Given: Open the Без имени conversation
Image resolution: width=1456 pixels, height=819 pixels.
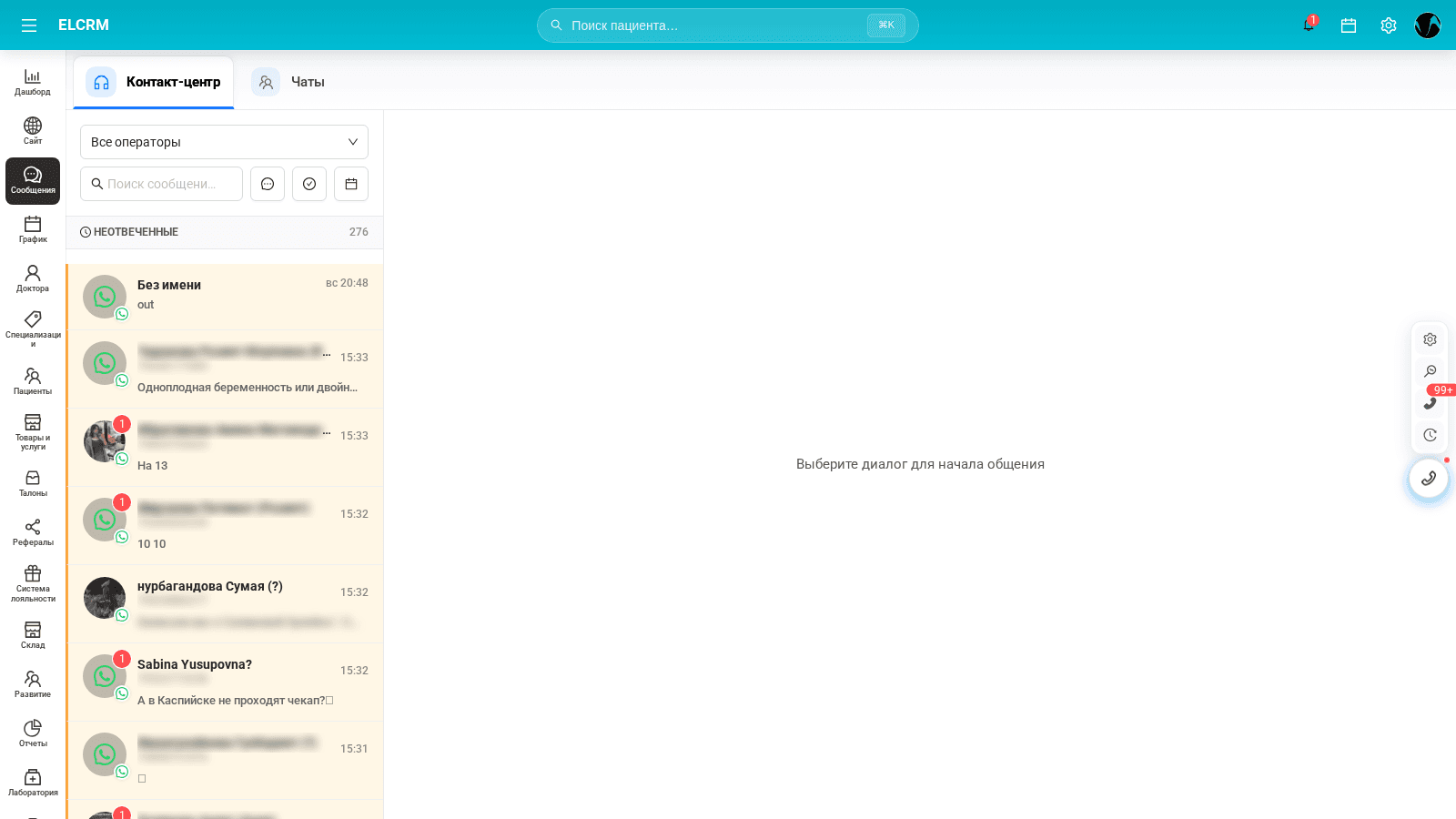Looking at the screenshot, I should click(x=225, y=297).
